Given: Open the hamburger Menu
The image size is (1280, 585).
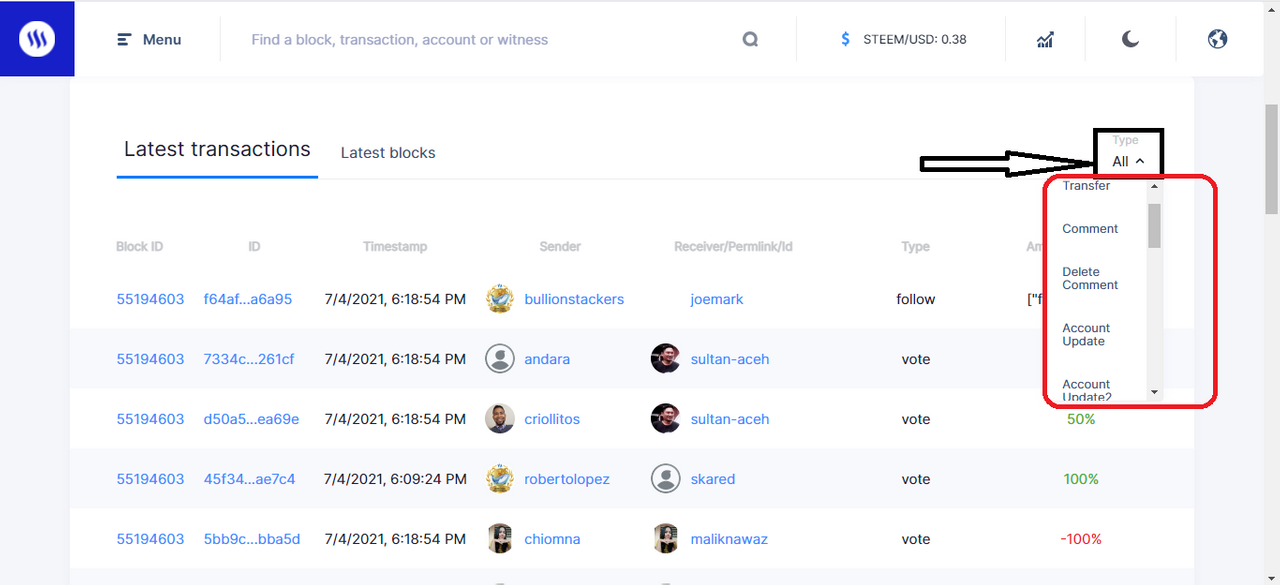Looking at the screenshot, I should [x=149, y=40].
